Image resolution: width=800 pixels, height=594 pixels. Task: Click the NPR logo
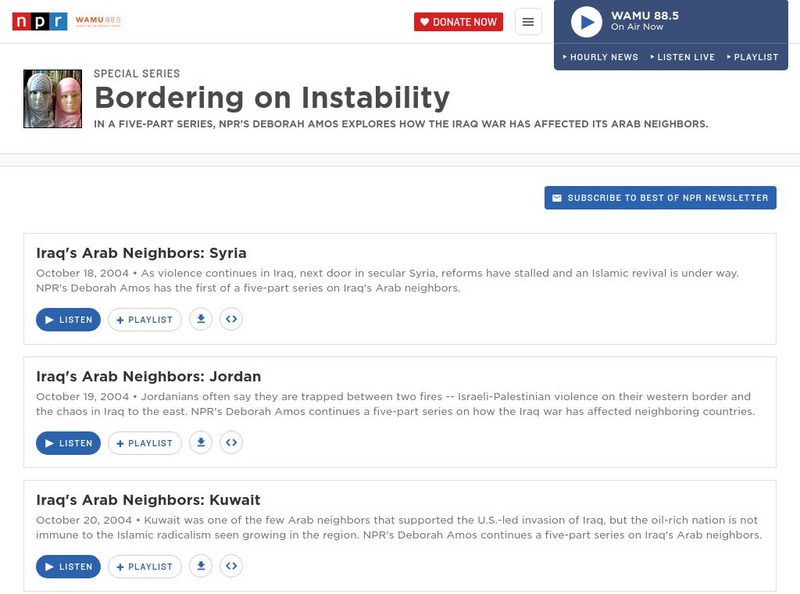40,21
